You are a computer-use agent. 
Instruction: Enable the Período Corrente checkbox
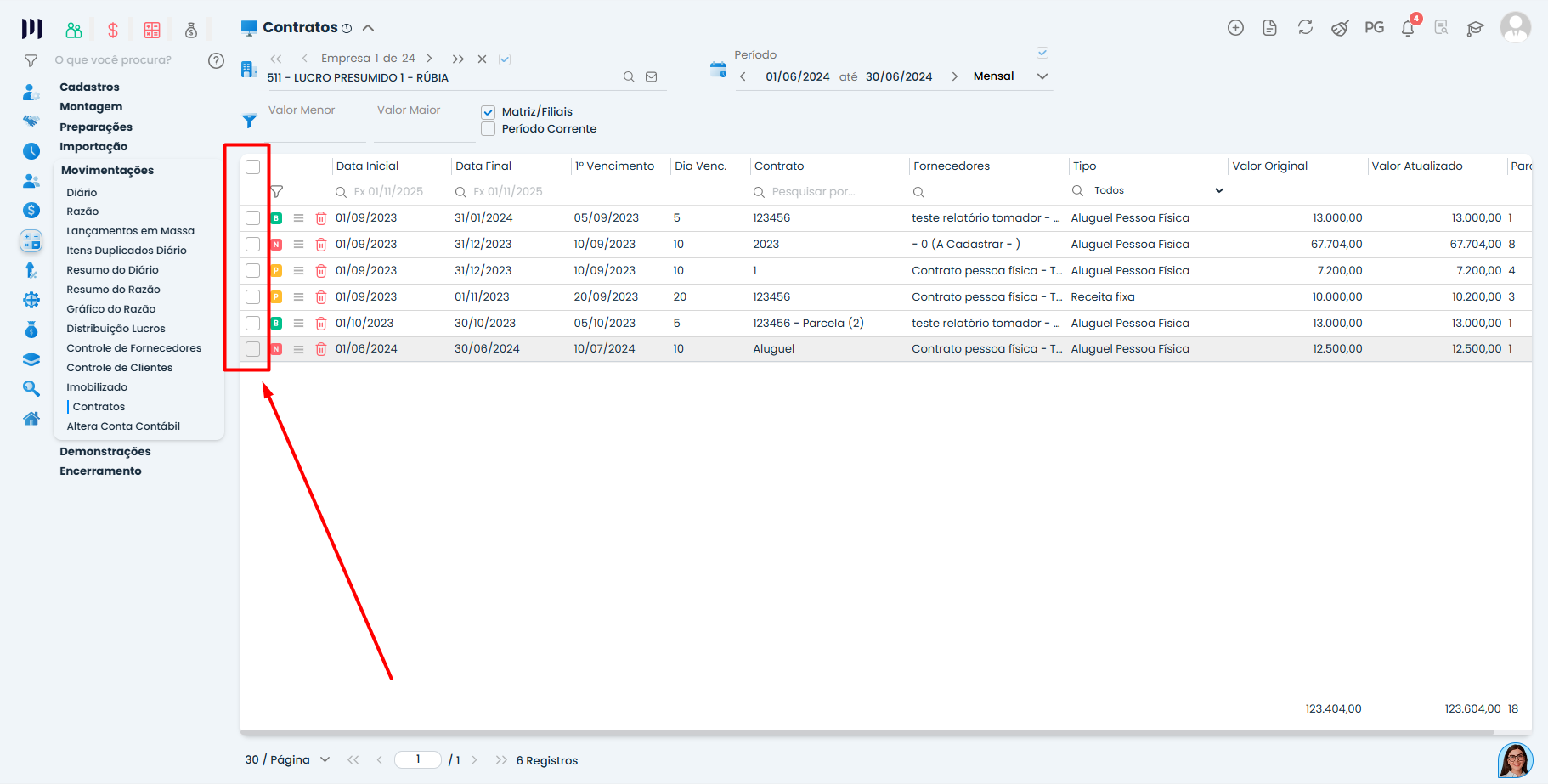[x=489, y=129]
